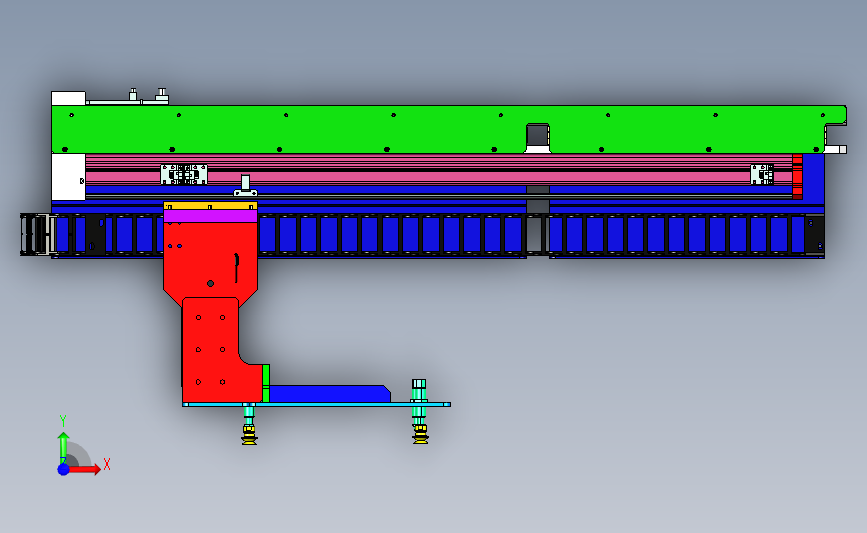Select the gray motor in green plate cutout
The image size is (867, 533).
(537, 137)
